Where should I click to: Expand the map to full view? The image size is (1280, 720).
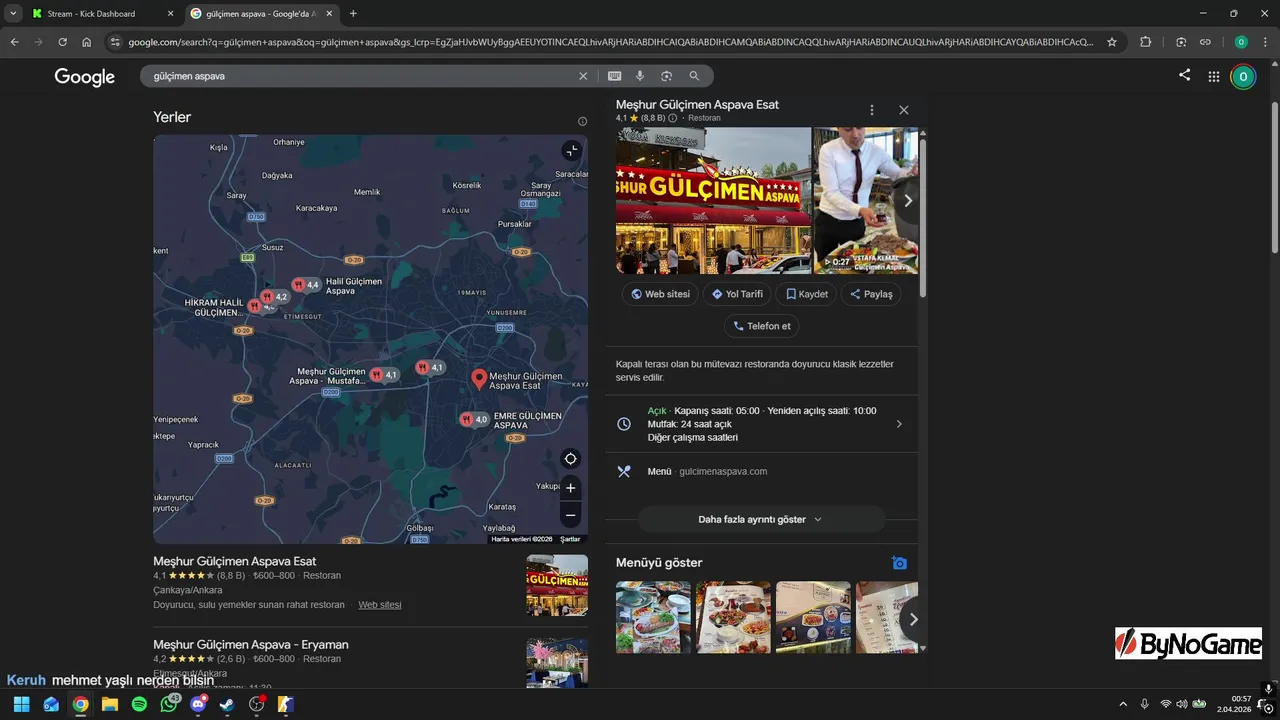[571, 151]
